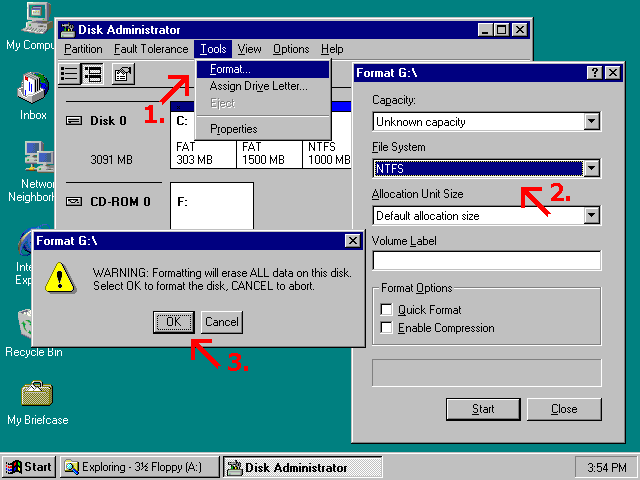Click OK in the format warning dialog
Image resolution: width=640 pixels, height=480 pixels.
[173, 322]
